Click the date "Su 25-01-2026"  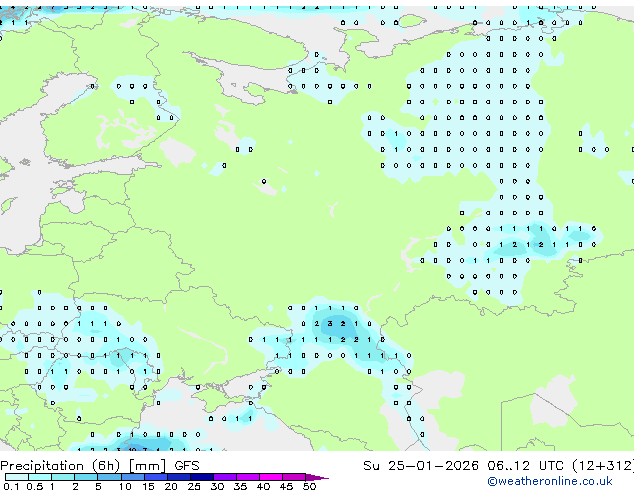(421, 466)
